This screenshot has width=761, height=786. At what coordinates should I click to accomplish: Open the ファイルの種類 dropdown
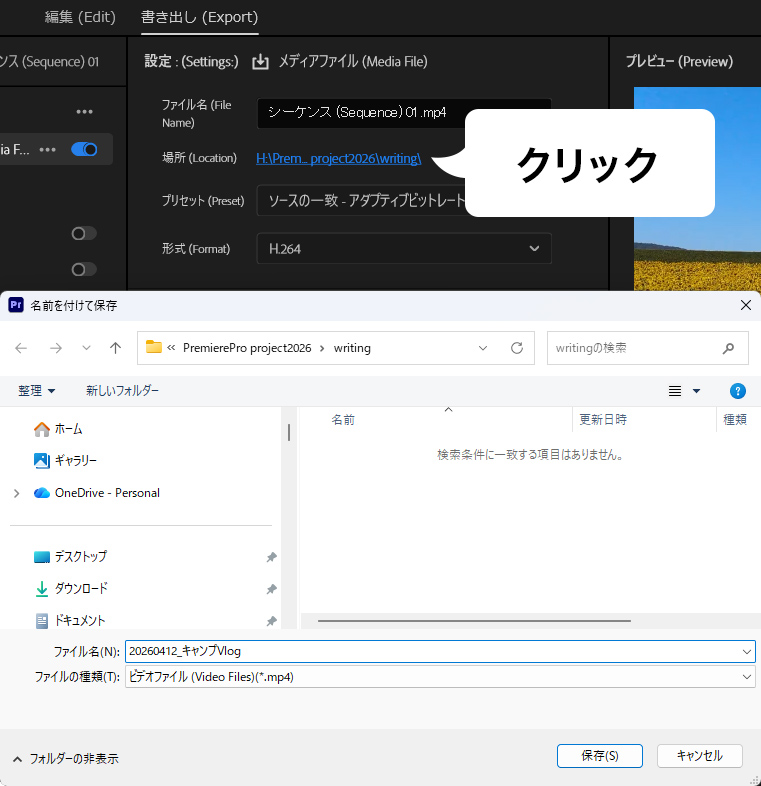tap(440, 677)
